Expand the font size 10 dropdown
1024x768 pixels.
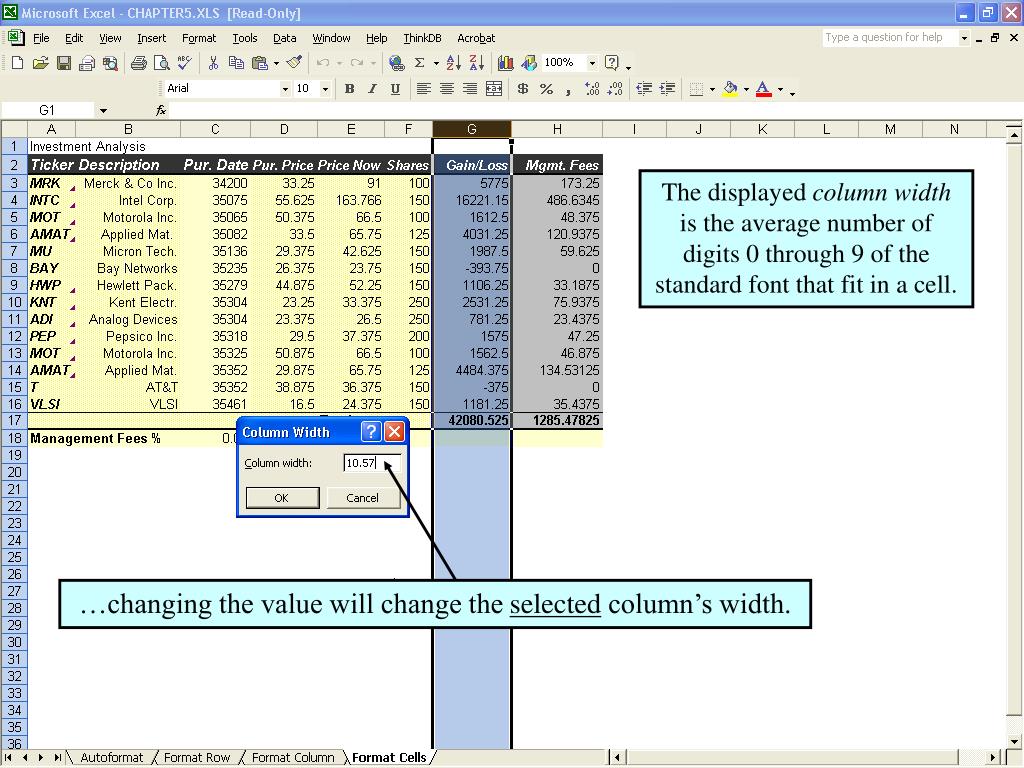point(325,89)
